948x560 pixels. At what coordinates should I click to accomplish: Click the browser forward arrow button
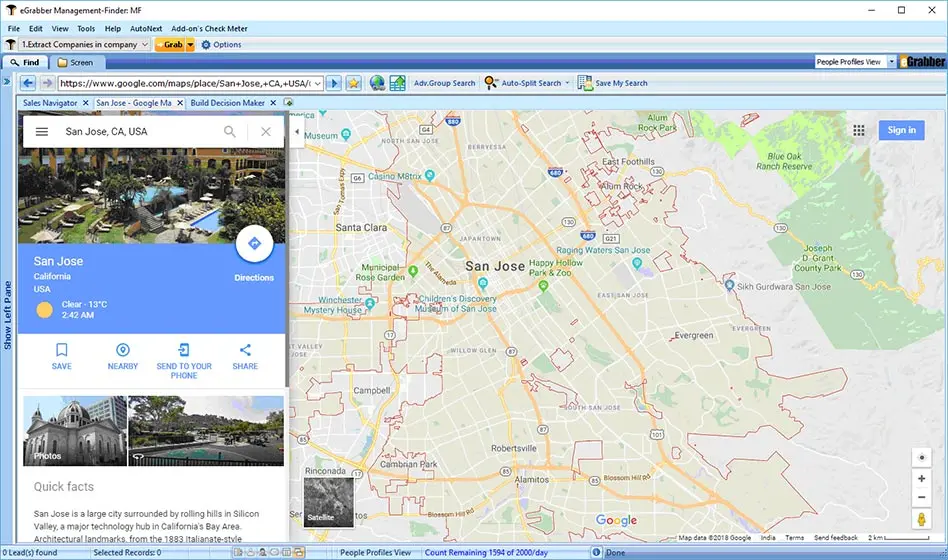[47, 83]
